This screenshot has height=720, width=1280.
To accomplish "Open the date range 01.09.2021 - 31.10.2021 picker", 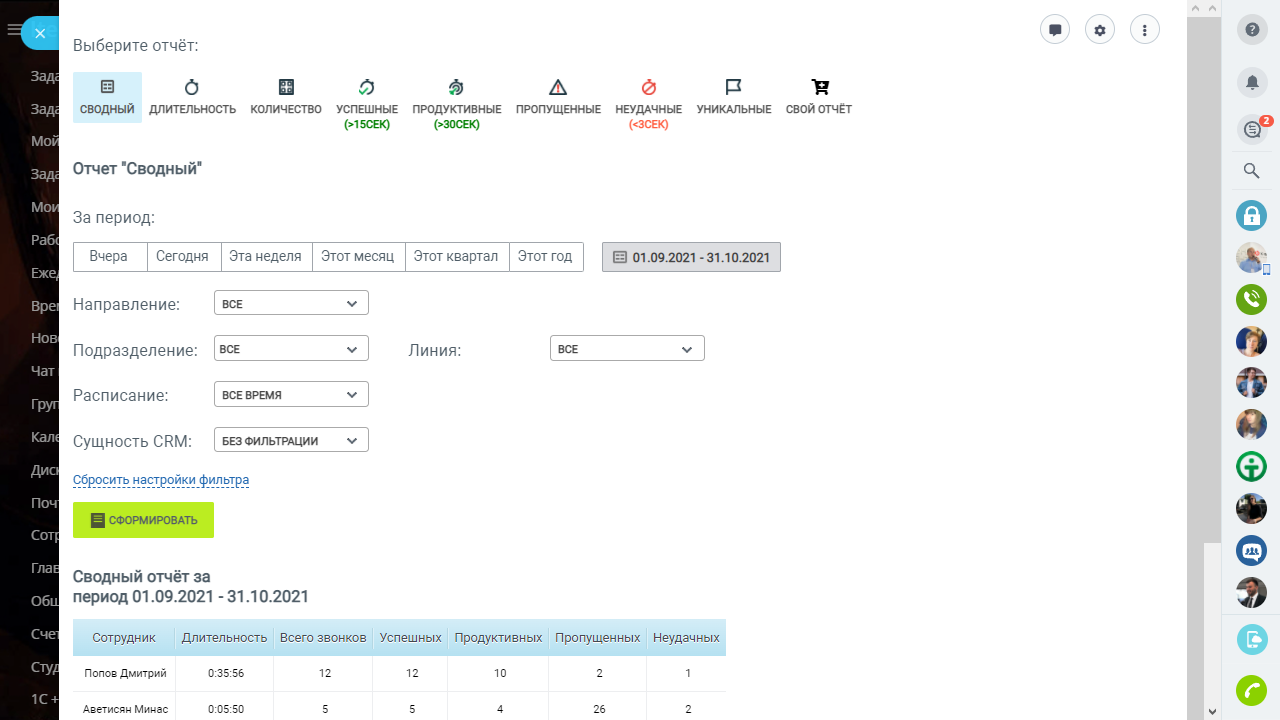I will coord(691,257).
